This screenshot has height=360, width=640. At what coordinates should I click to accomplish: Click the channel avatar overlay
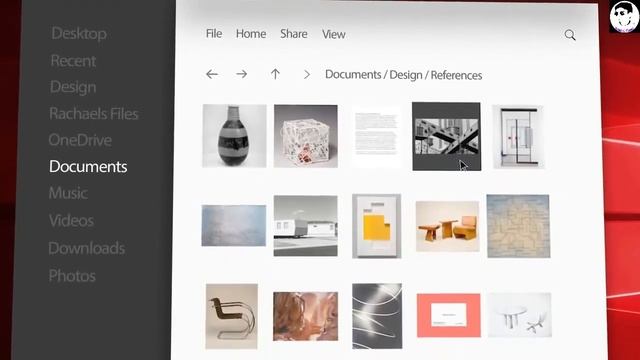coord(624,16)
